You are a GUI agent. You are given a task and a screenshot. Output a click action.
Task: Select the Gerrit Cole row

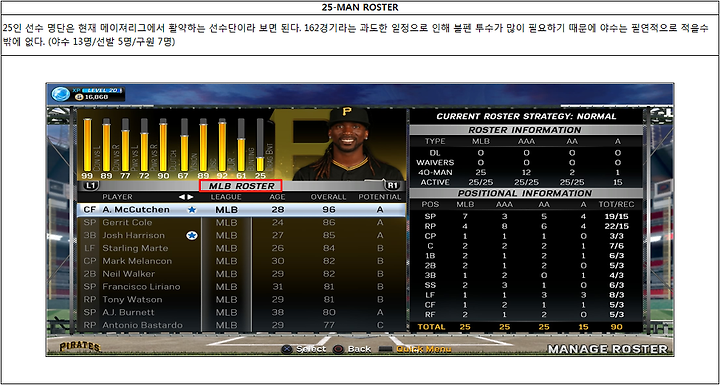pyautogui.click(x=242, y=222)
